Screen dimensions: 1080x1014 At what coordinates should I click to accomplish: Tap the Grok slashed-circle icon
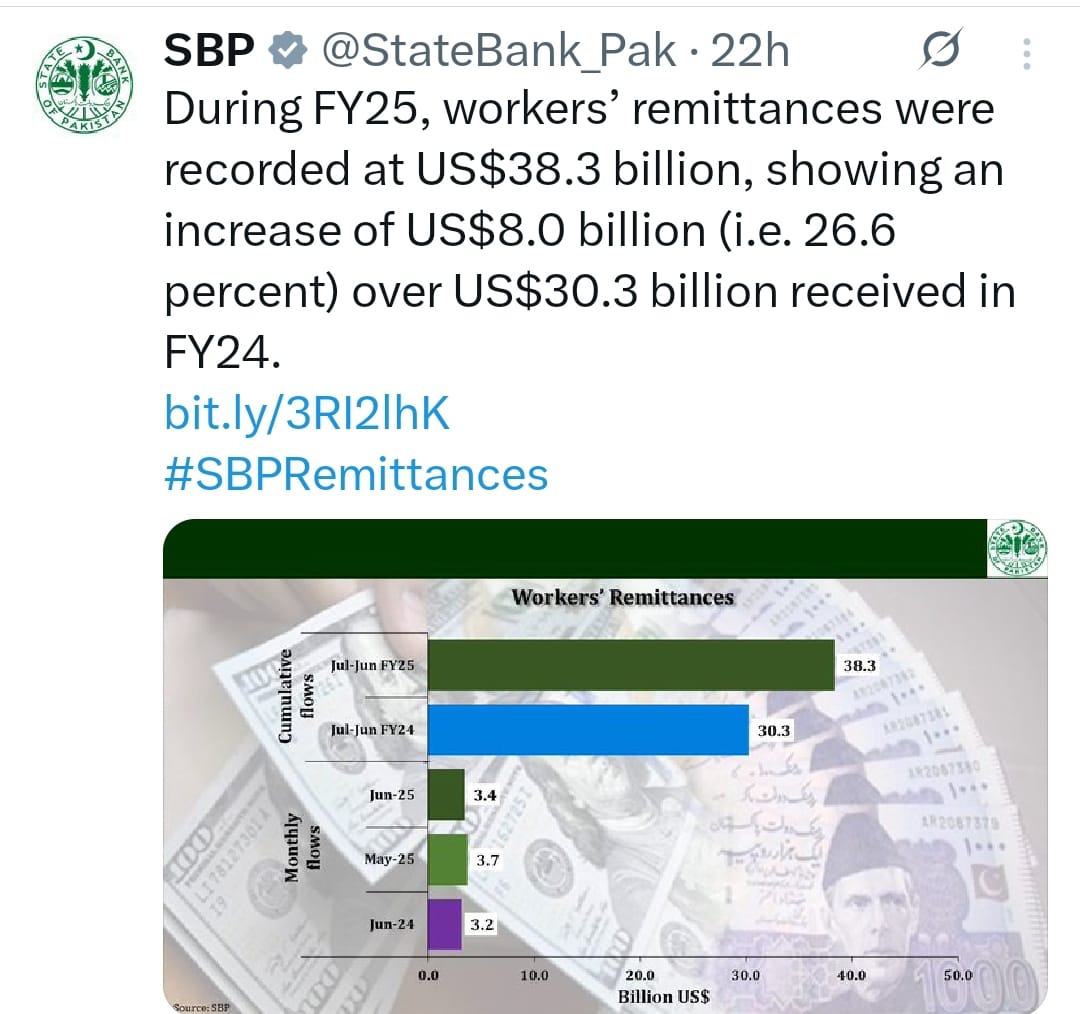pyautogui.click(x=939, y=50)
